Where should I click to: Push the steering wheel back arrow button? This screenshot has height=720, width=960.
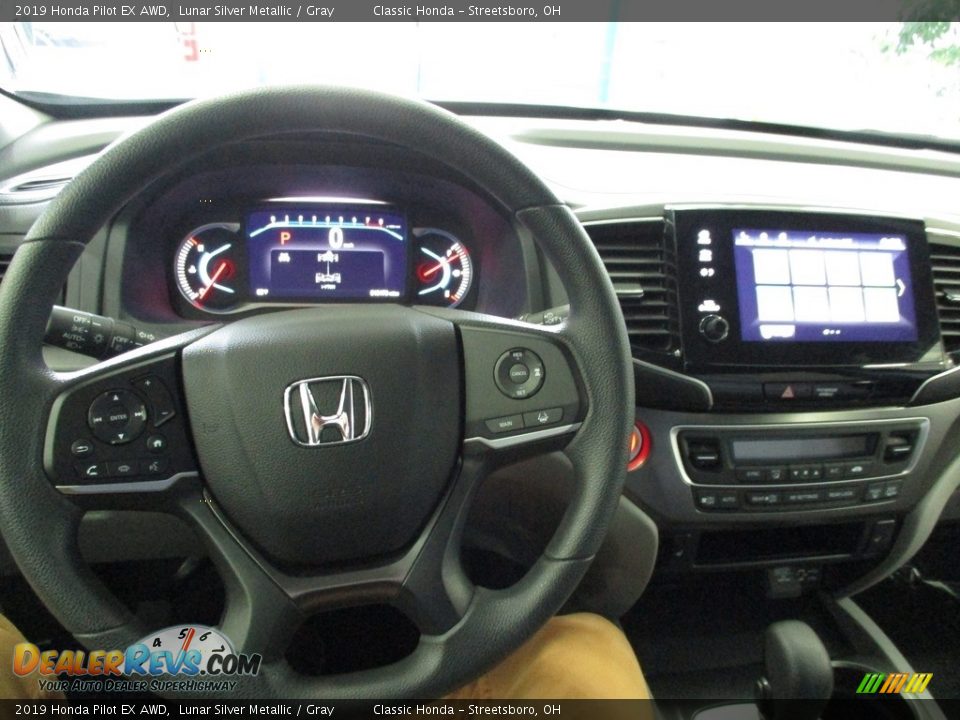[82, 448]
